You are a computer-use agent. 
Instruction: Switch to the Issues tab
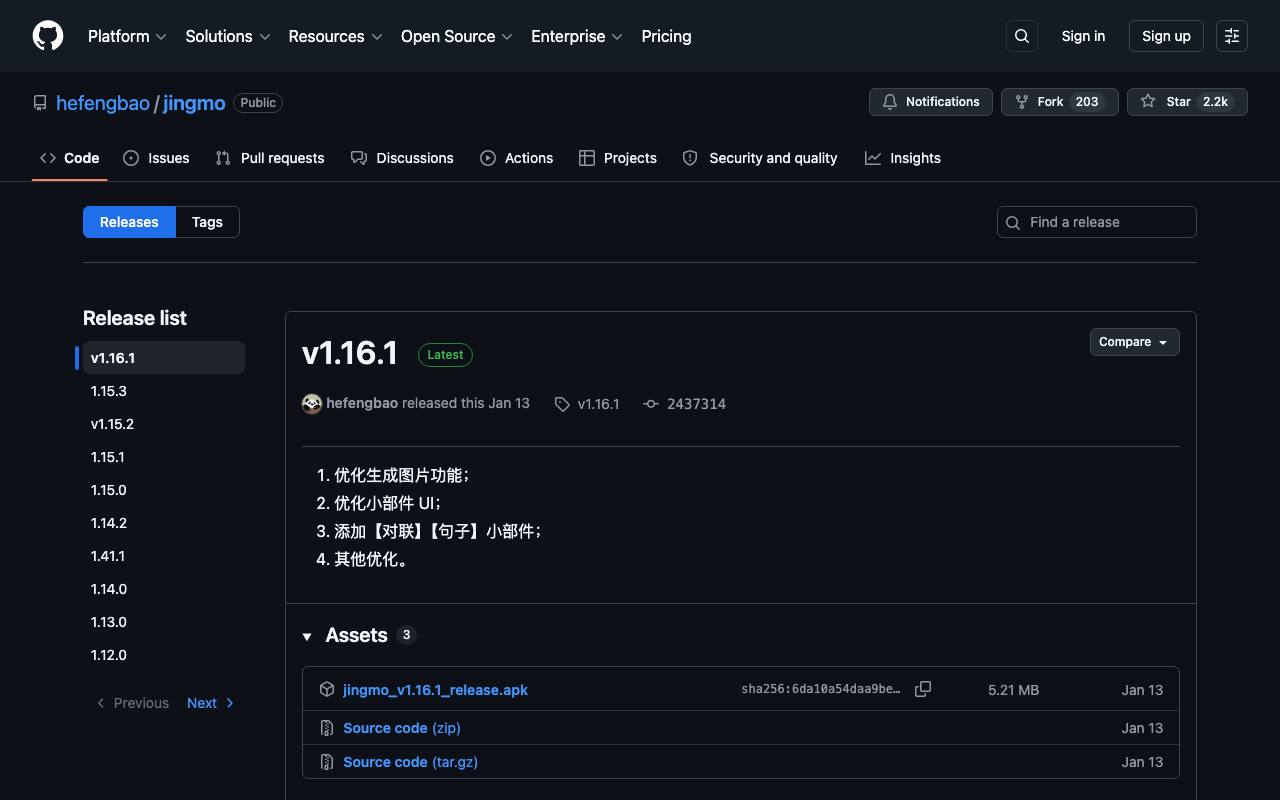(x=156, y=158)
